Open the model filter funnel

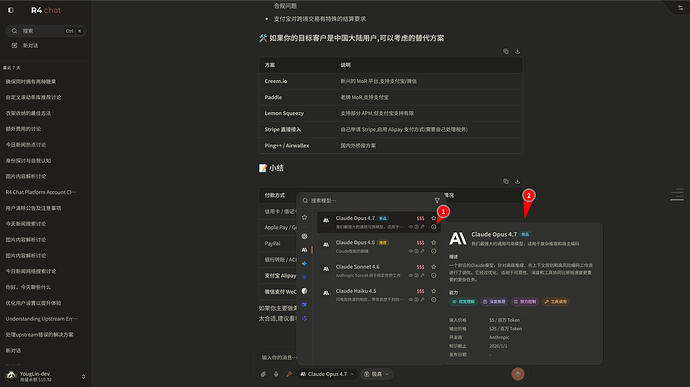point(437,200)
